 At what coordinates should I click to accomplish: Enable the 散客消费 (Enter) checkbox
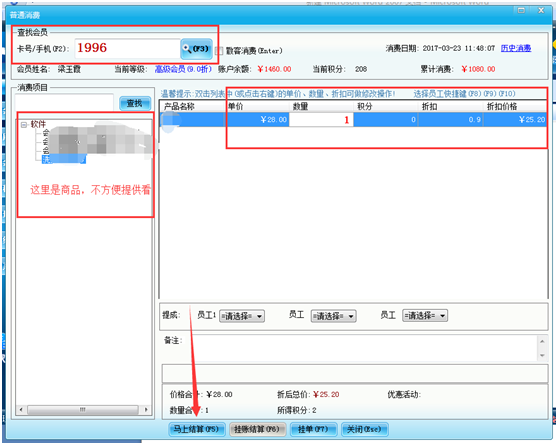(220, 51)
